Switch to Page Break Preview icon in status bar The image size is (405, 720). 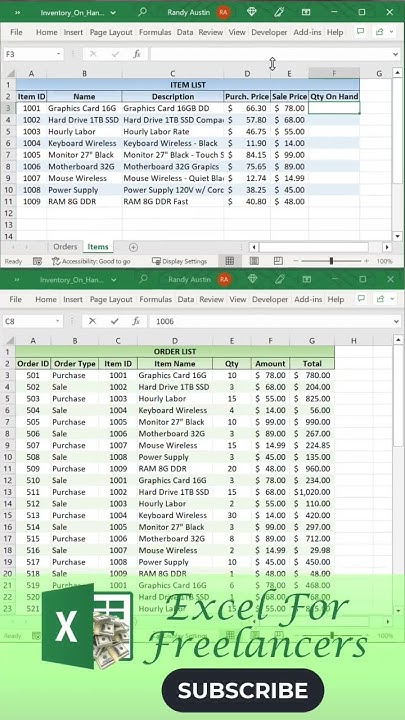tap(278, 261)
